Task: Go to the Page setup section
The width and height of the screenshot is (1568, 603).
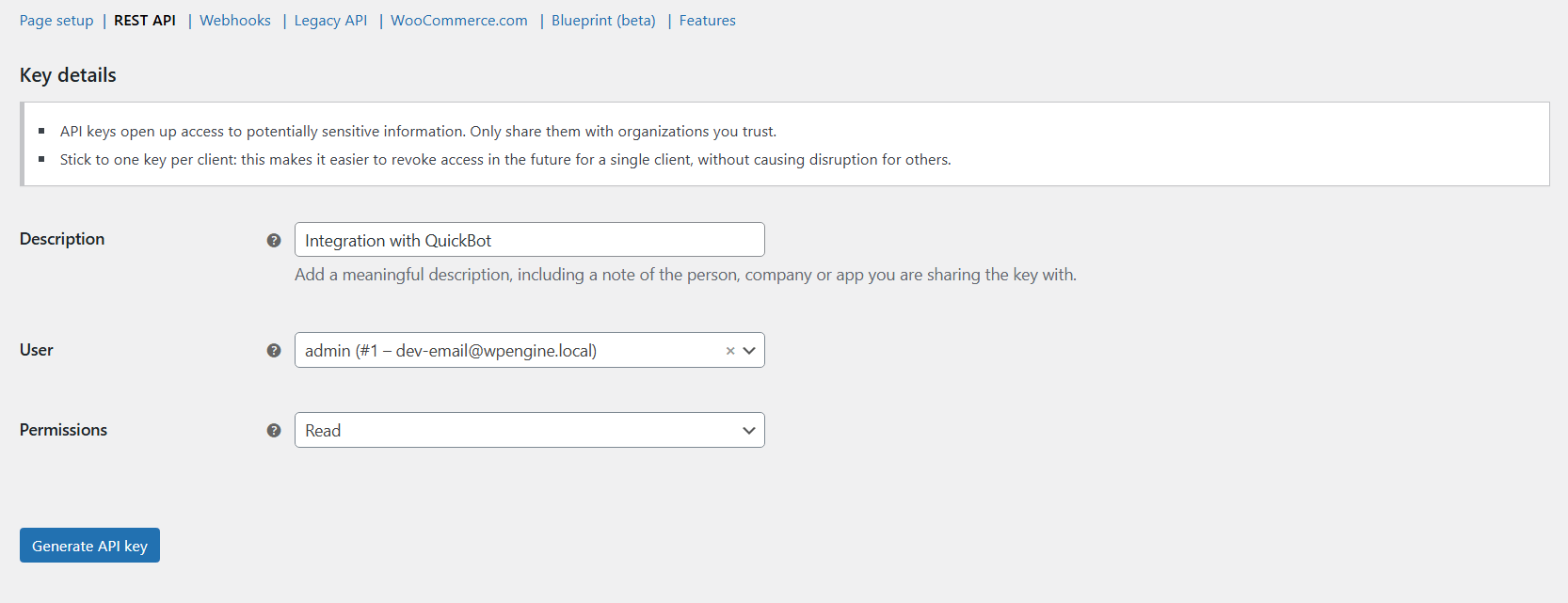Action: (56, 20)
